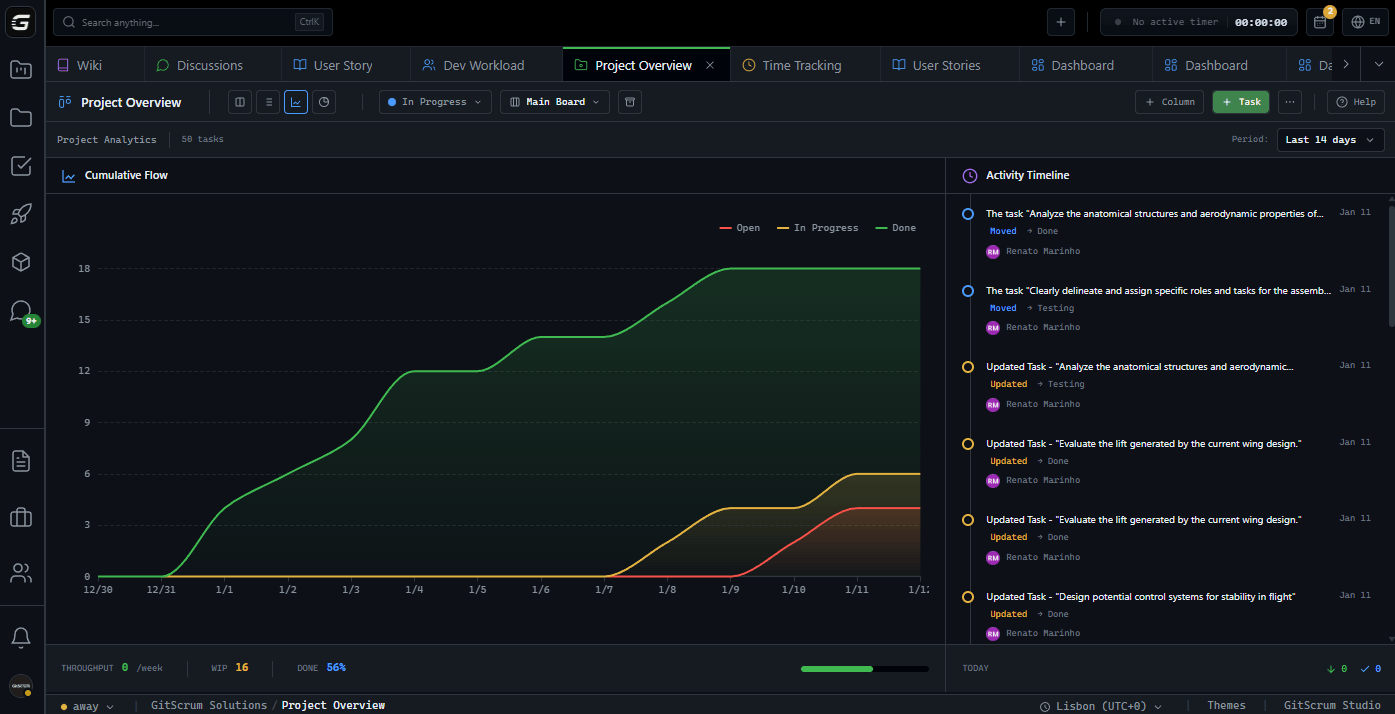Open the rocket icon in left sidebar
1395x714 pixels.
21,213
